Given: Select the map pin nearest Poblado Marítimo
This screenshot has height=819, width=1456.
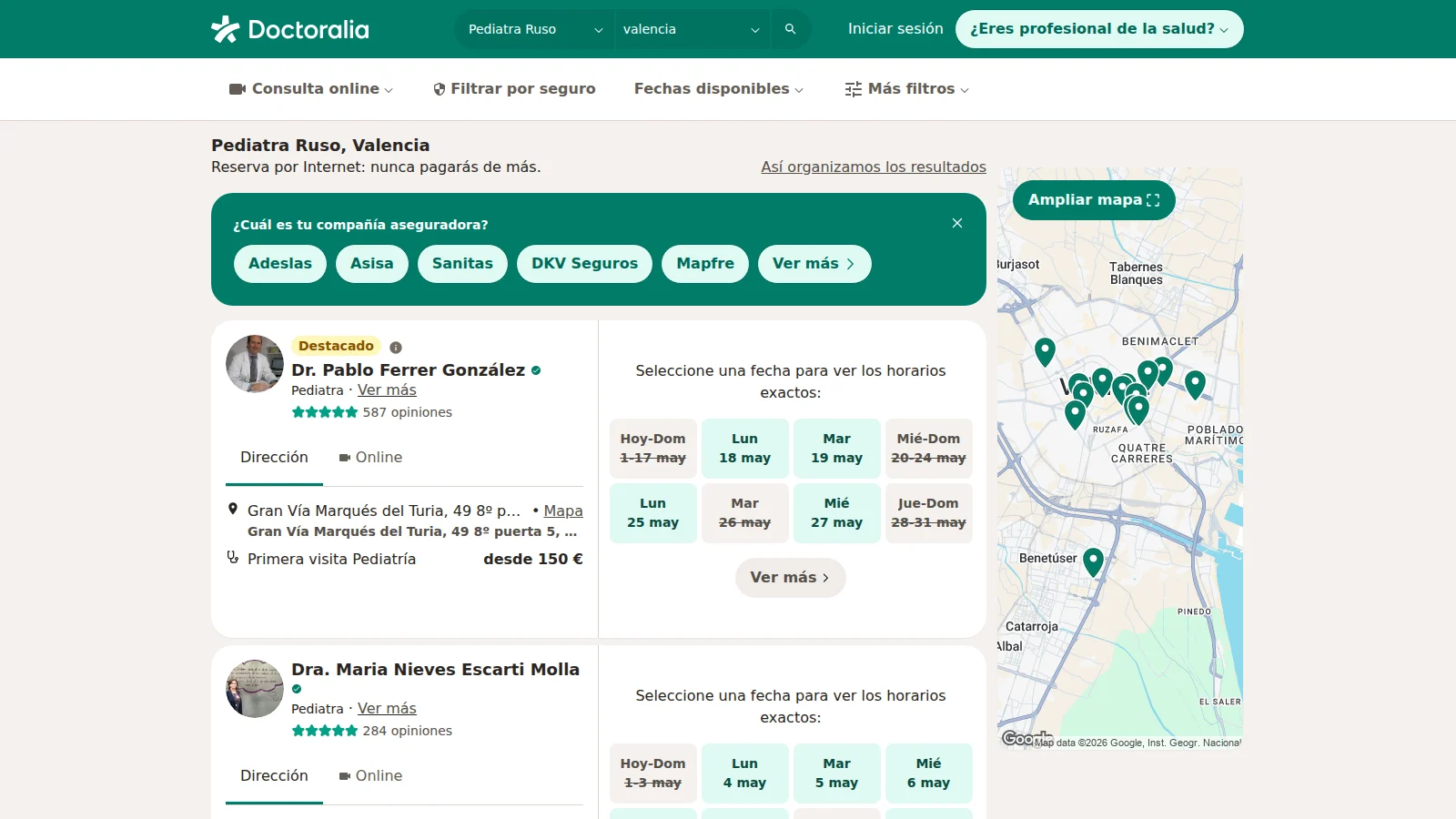Looking at the screenshot, I should 1195,384.
